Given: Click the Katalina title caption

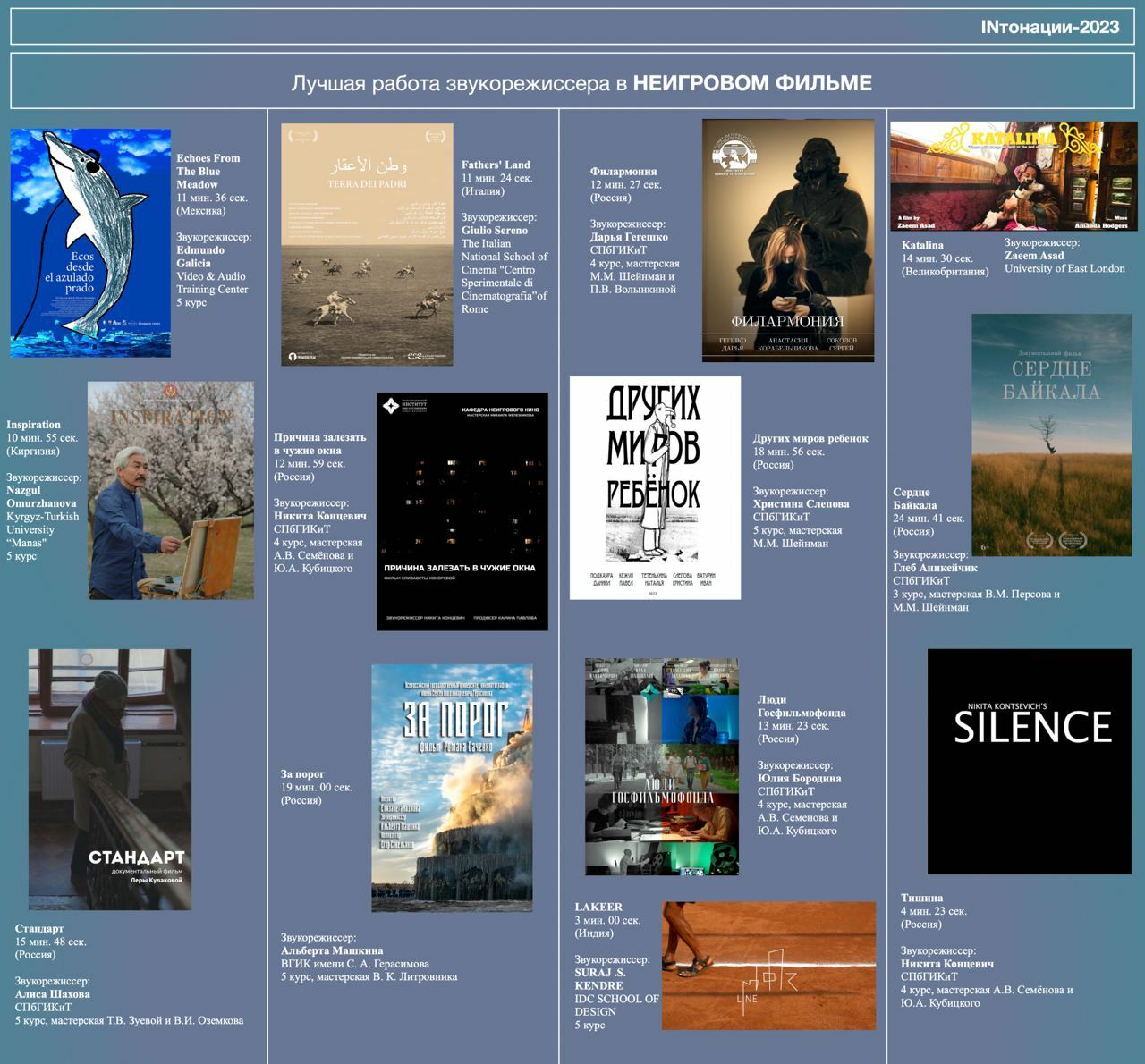Looking at the screenshot, I should click(x=922, y=245).
